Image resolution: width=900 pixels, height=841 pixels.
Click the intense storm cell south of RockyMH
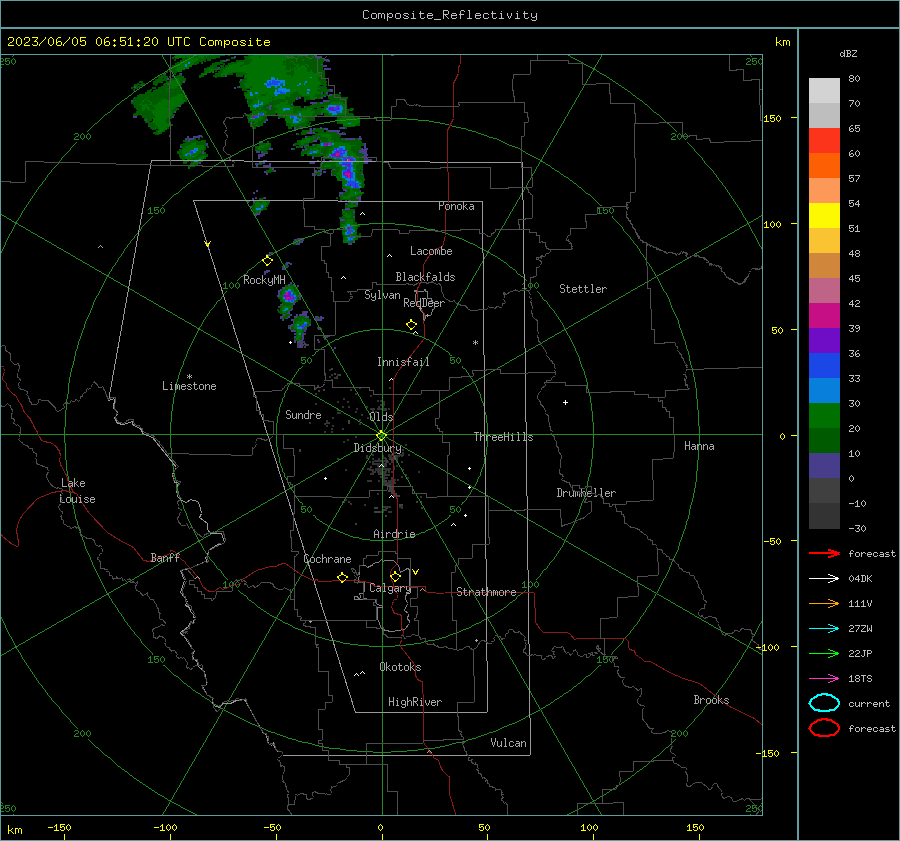[x=289, y=296]
